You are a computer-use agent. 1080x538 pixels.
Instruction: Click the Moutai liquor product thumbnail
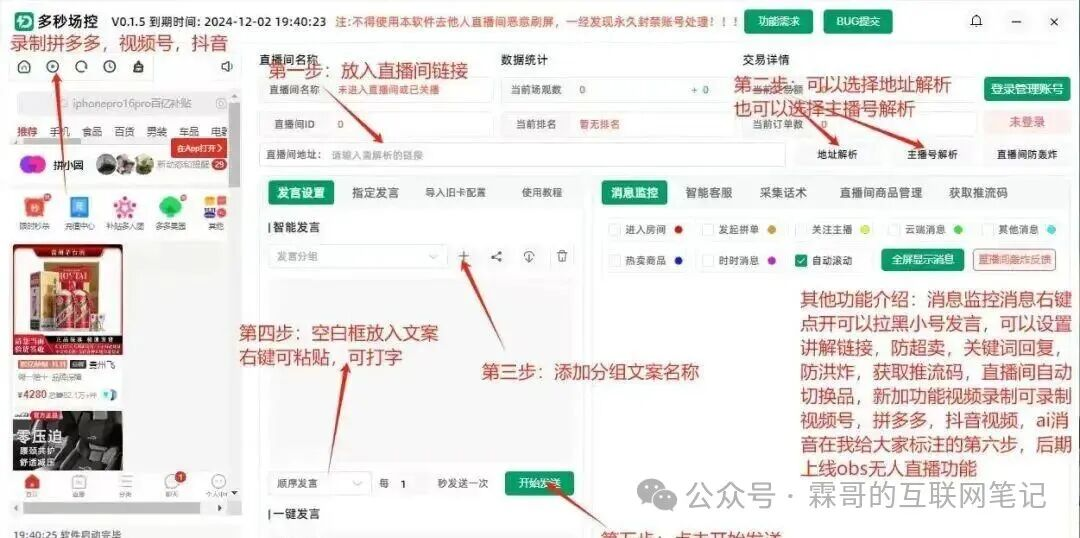pos(68,300)
